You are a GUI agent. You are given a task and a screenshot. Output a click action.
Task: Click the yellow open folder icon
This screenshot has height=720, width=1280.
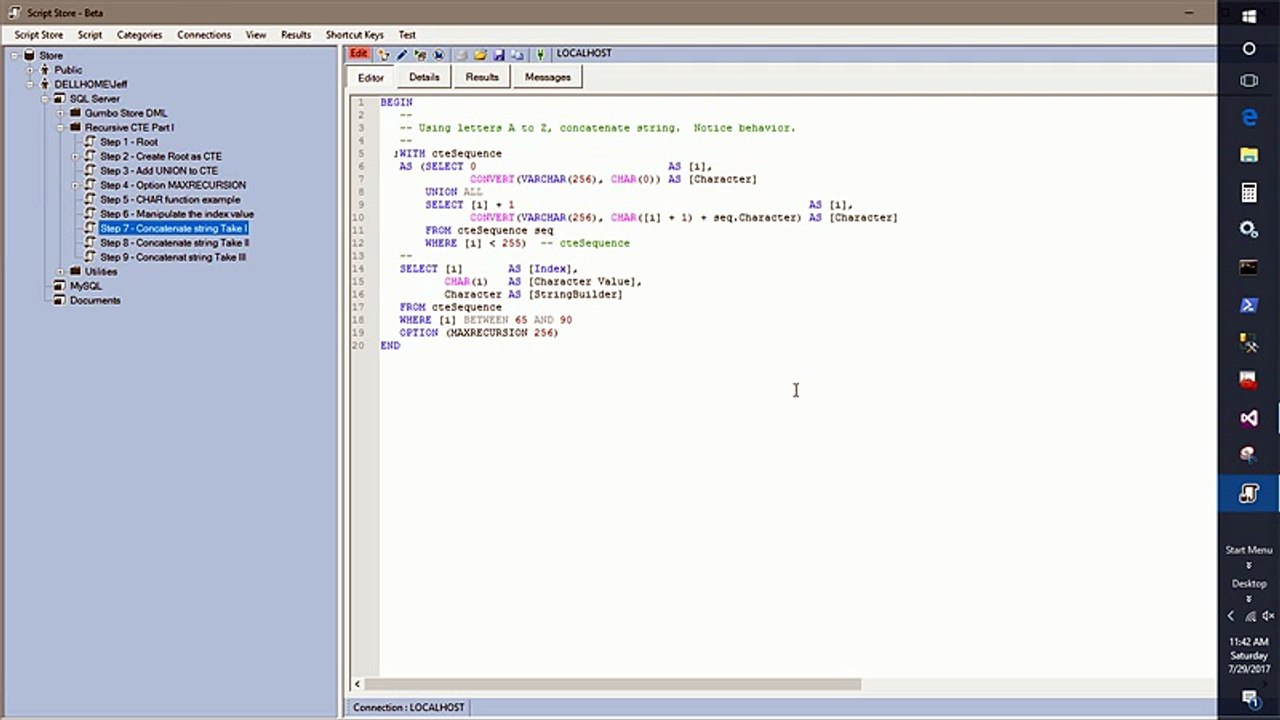(x=480, y=55)
